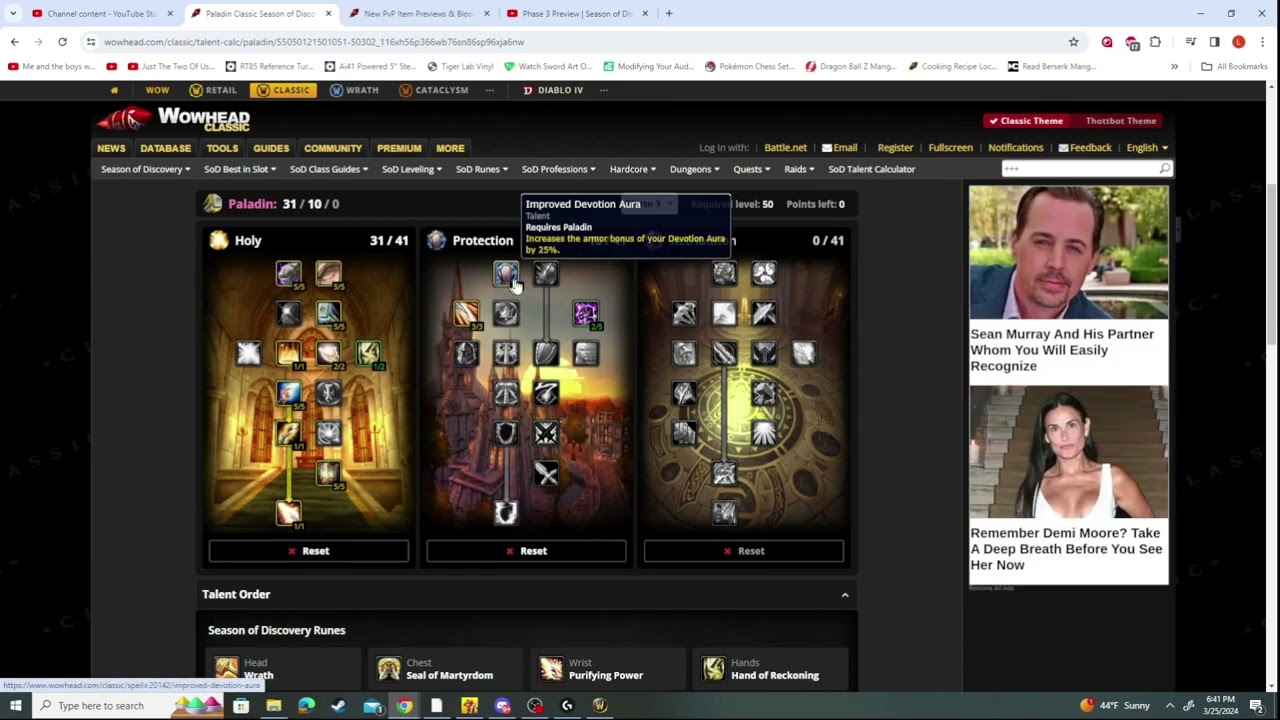The height and width of the screenshot is (720, 1280).
Task: Open the Demi Moore ad thumbnail
Action: 1068,452
